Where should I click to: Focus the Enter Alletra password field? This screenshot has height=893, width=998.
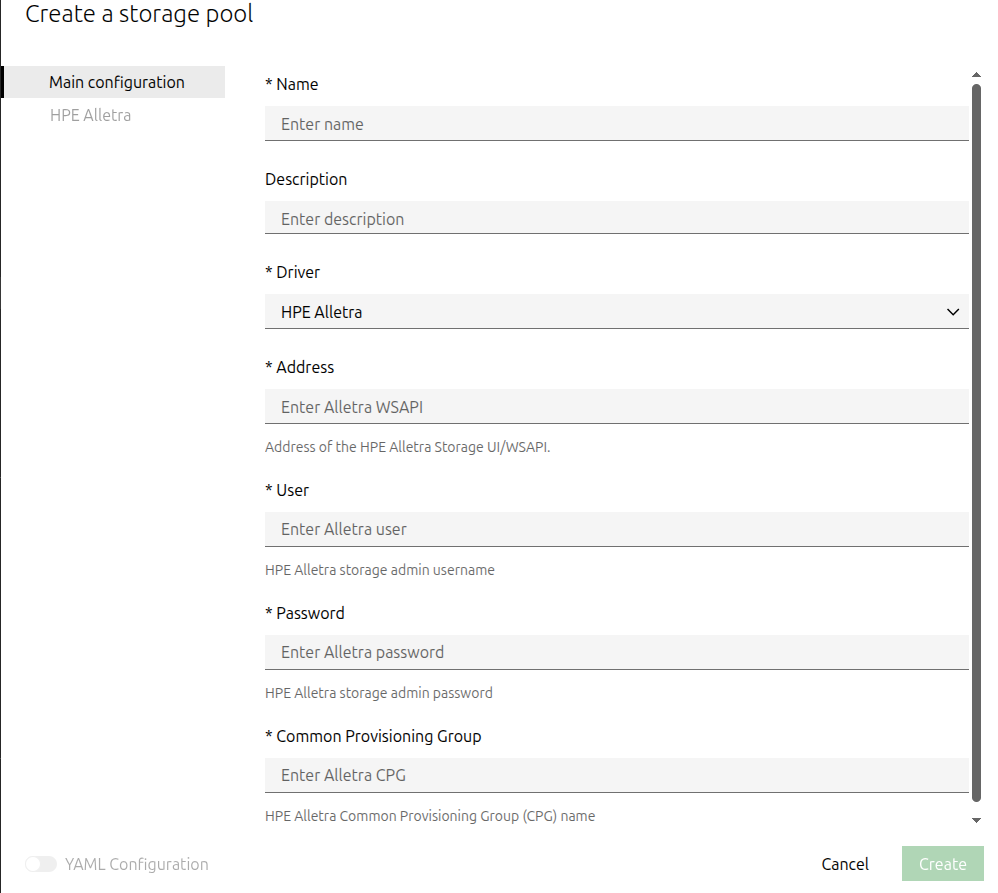(x=616, y=652)
